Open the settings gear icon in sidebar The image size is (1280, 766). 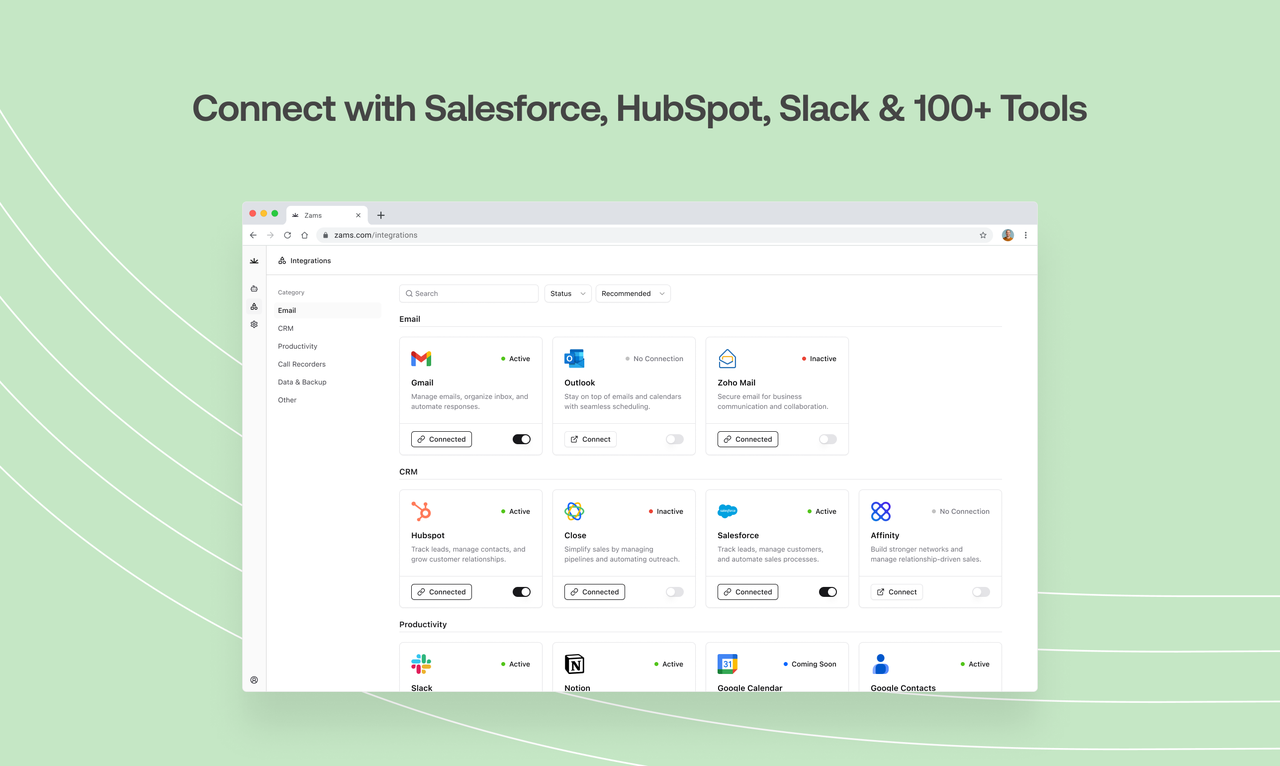[x=254, y=324]
